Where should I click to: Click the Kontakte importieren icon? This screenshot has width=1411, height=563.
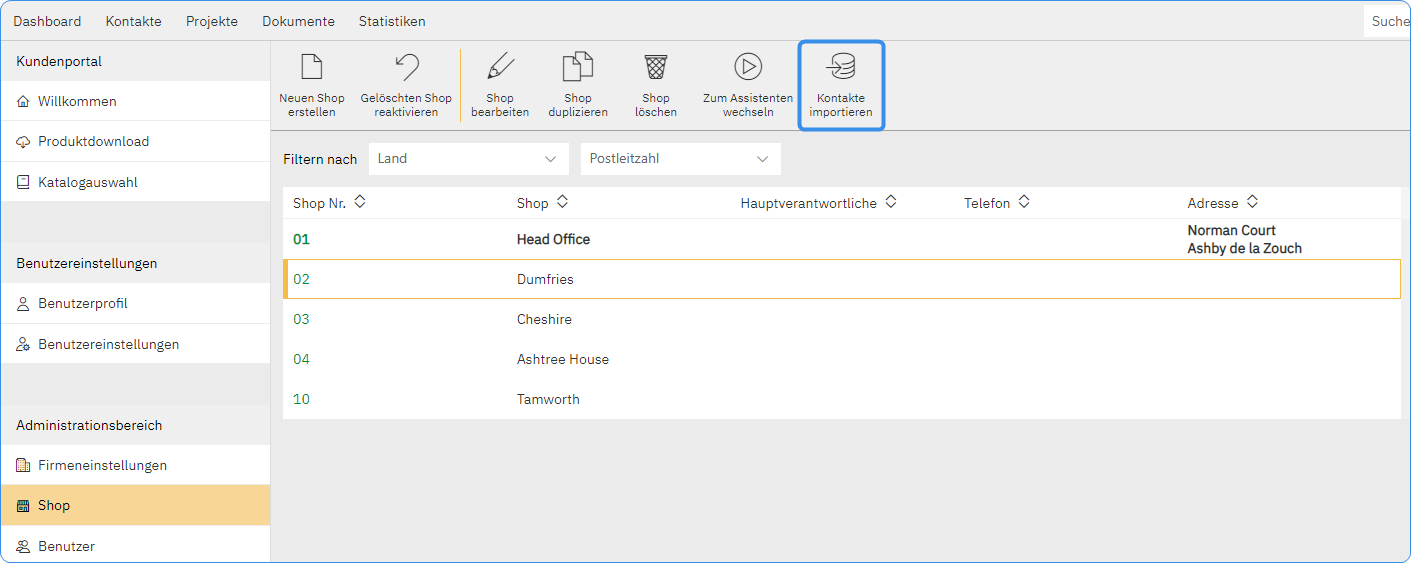[840, 67]
